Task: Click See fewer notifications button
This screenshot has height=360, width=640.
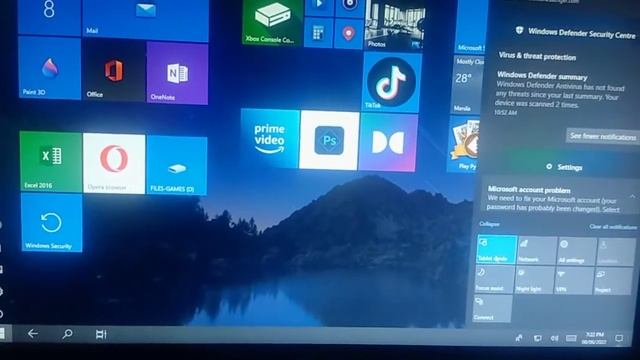Action: (x=602, y=136)
